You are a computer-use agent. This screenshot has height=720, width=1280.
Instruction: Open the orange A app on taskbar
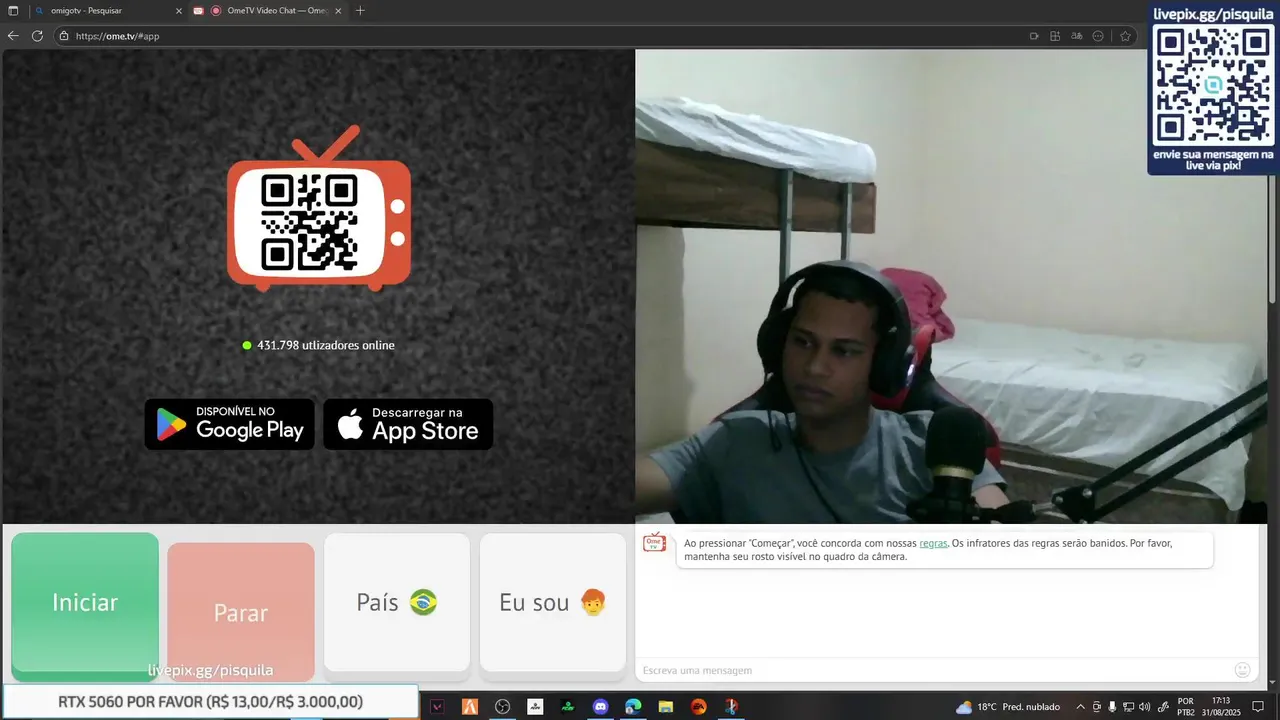pyautogui.click(x=470, y=706)
